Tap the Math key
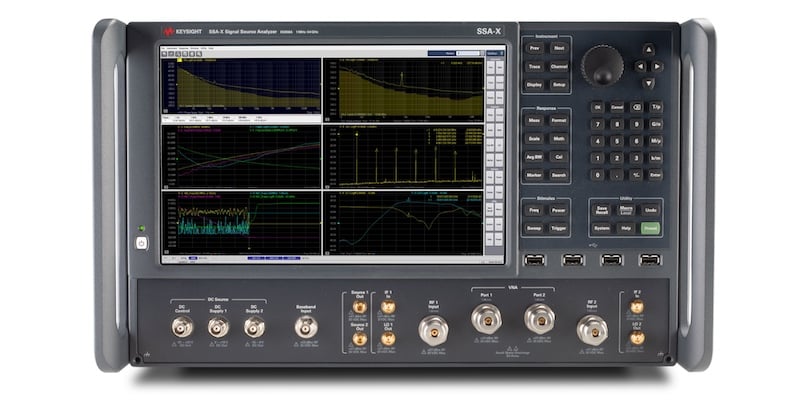The image size is (800, 400). coord(559,139)
